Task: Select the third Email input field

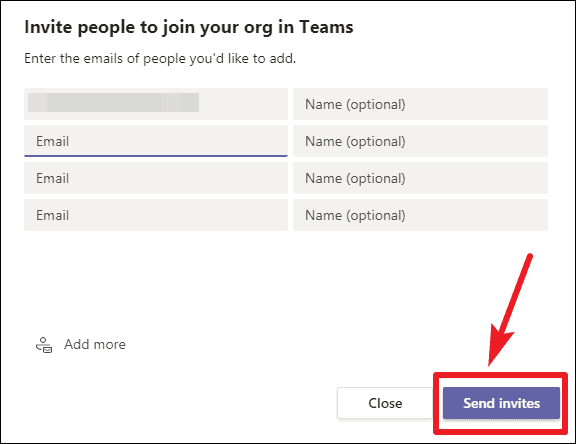Action: pos(156,178)
